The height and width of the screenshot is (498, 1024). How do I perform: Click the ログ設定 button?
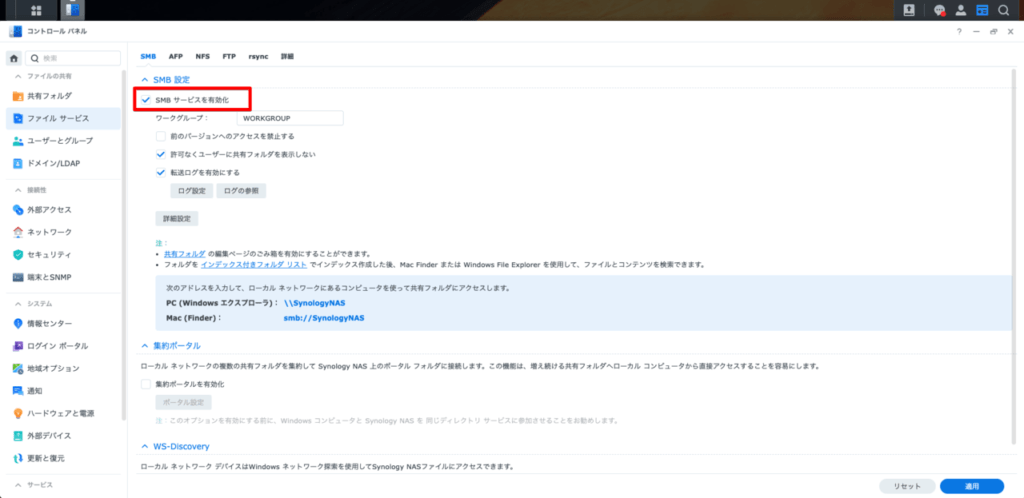pos(191,191)
